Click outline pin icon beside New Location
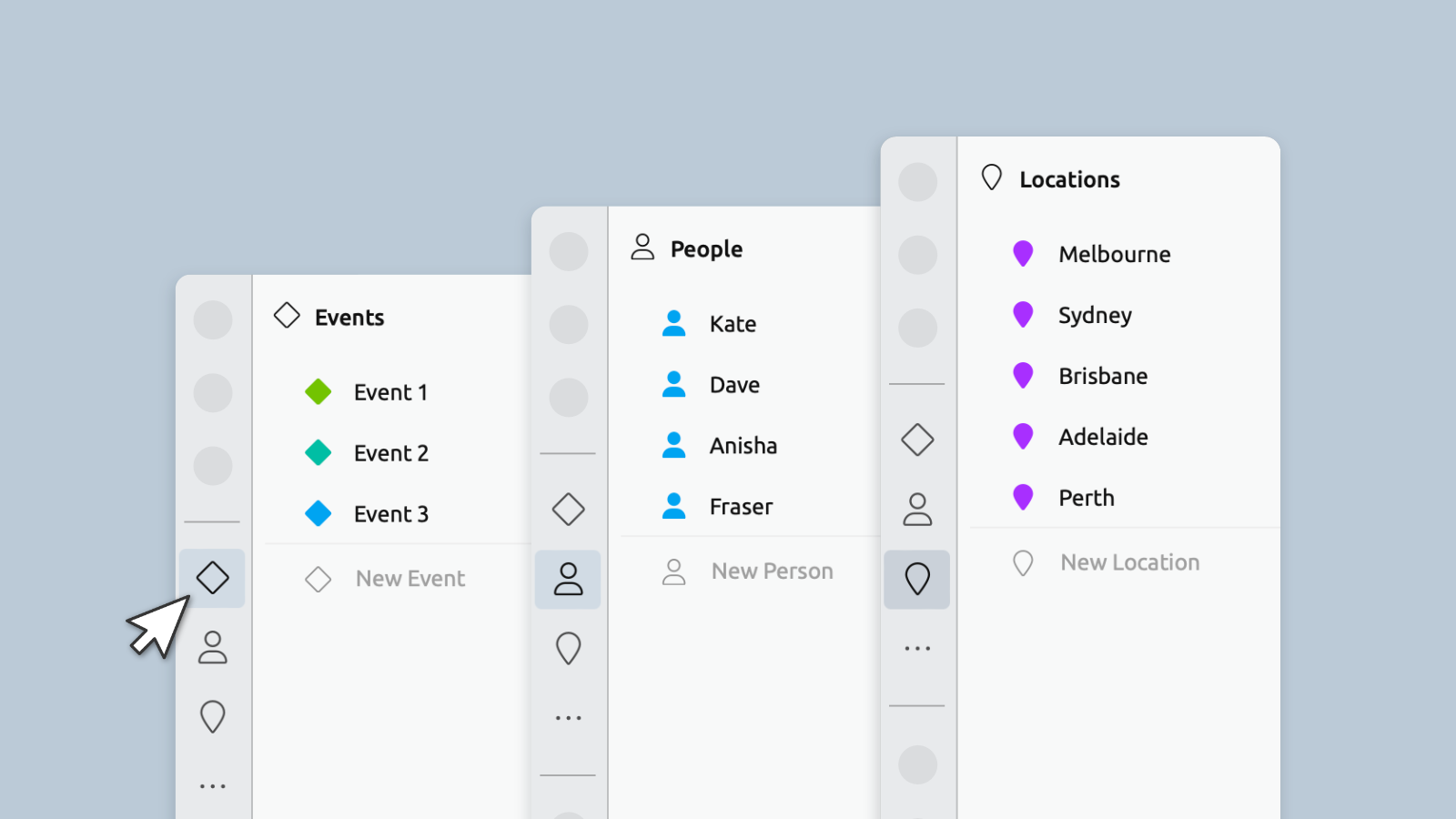The height and width of the screenshot is (819, 1456). coord(1023,563)
